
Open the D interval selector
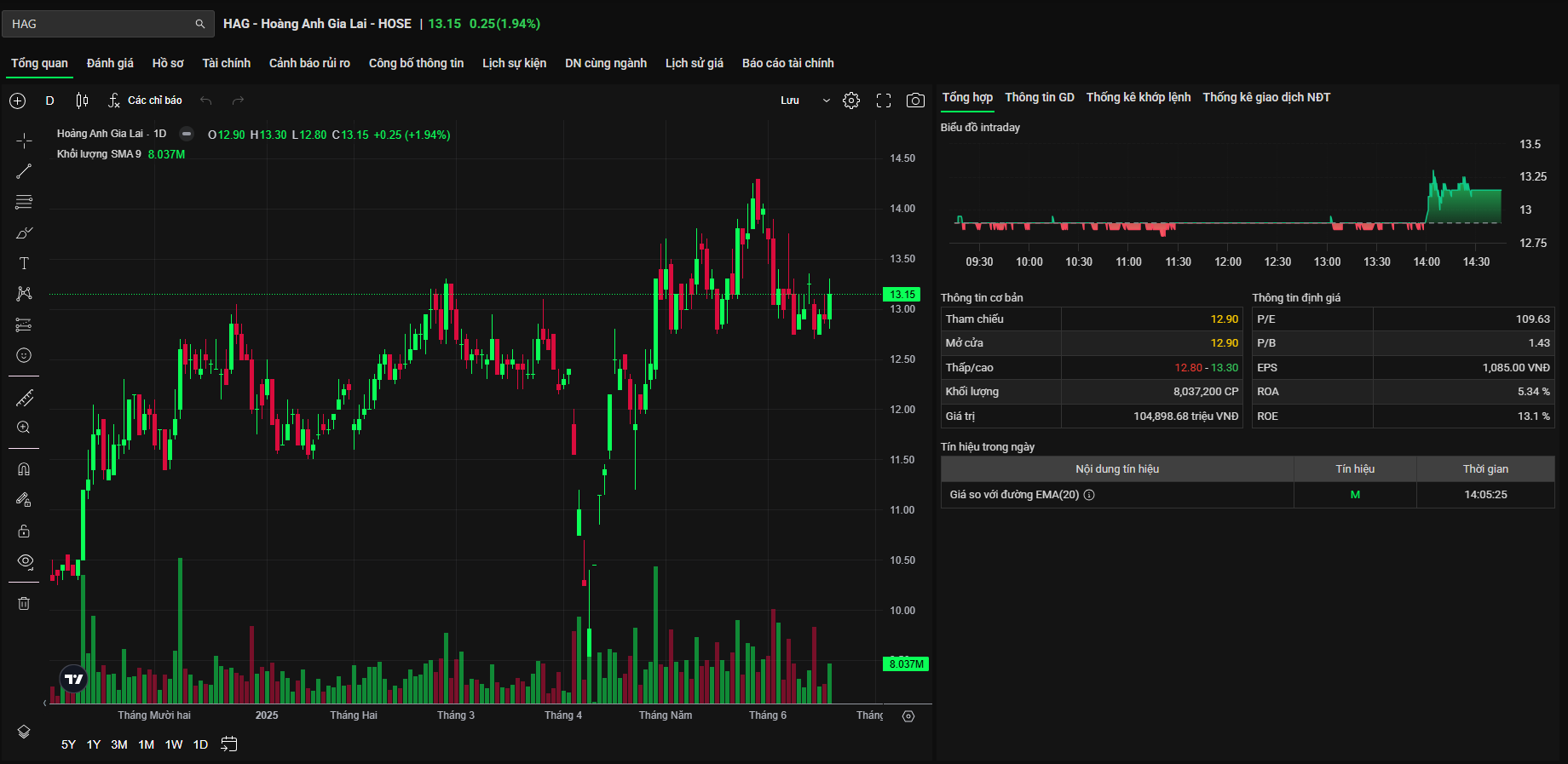[x=49, y=101]
